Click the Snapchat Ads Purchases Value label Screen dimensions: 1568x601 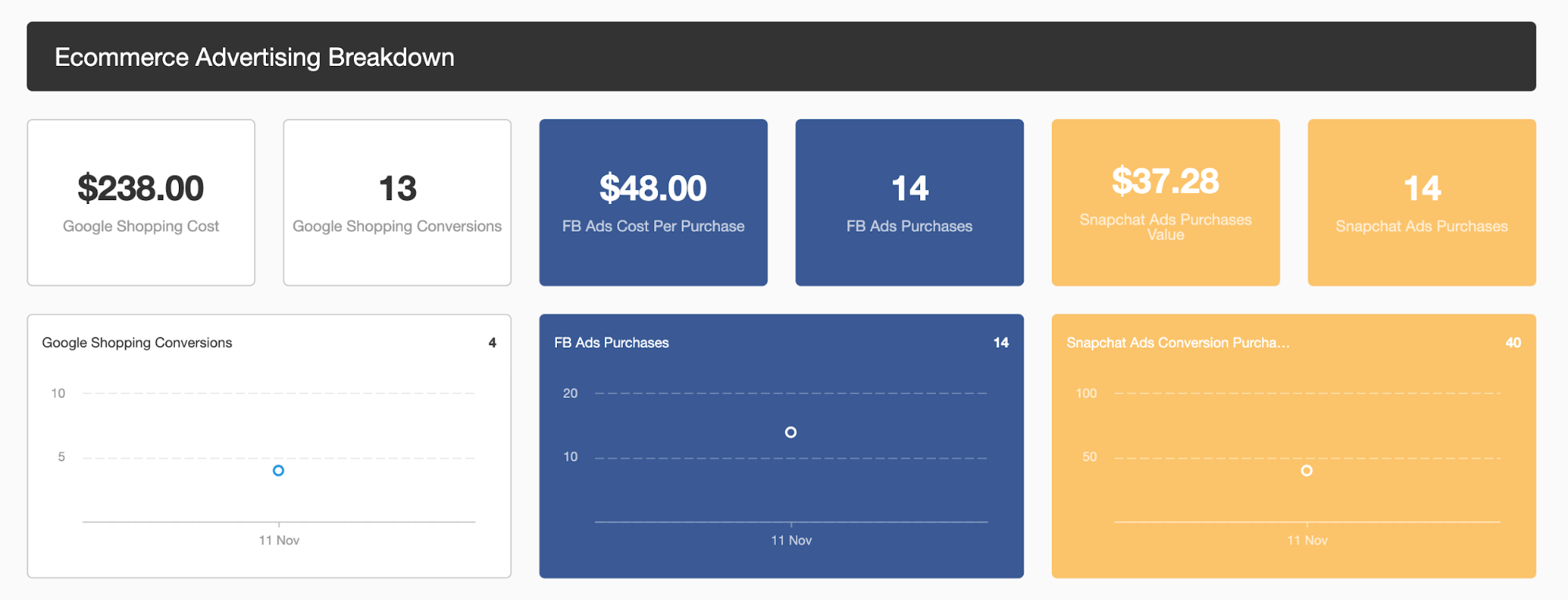tap(1166, 227)
